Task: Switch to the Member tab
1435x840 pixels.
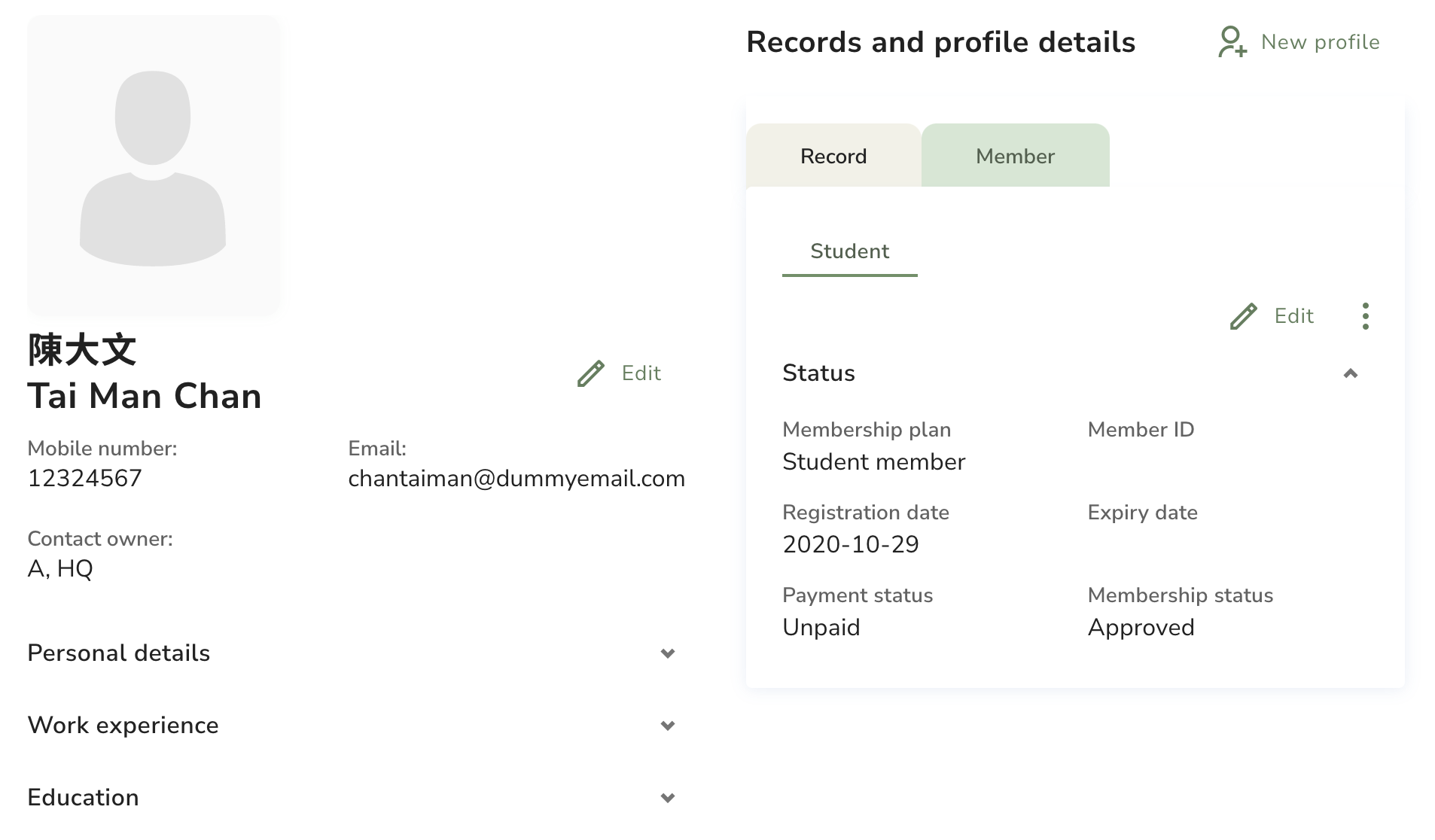Action: pyautogui.click(x=1015, y=156)
